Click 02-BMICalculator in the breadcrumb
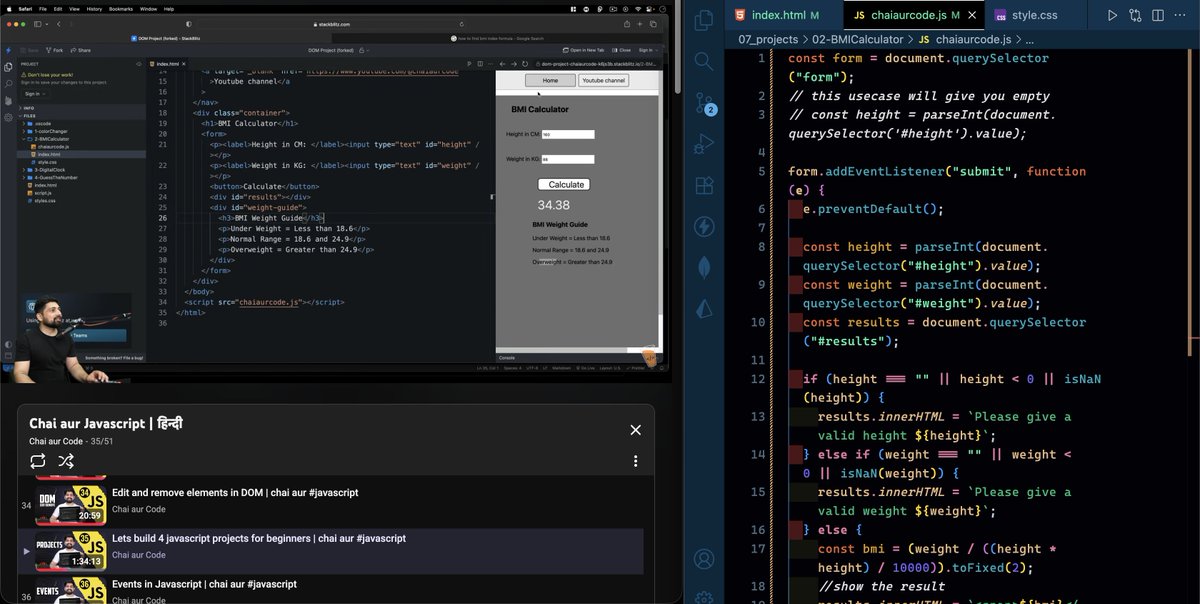1200x604 pixels. pyautogui.click(x=860, y=40)
